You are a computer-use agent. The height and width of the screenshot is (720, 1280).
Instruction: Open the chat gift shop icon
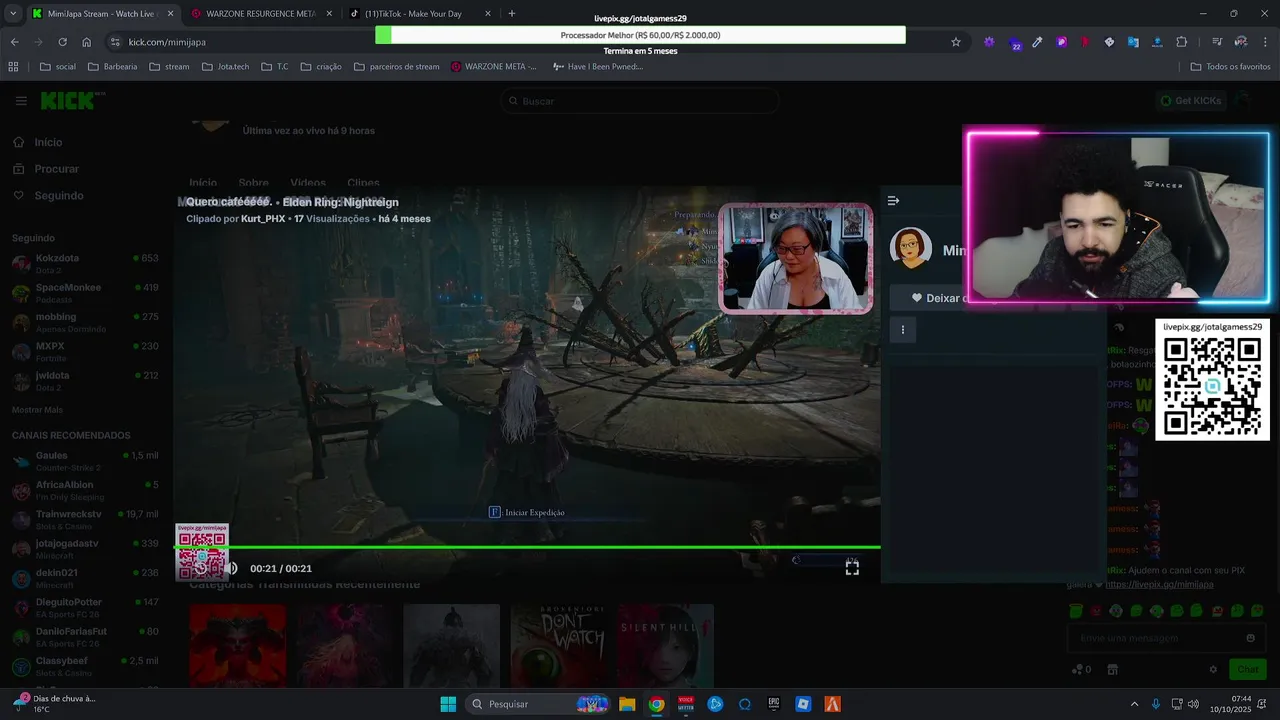click(x=1112, y=670)
